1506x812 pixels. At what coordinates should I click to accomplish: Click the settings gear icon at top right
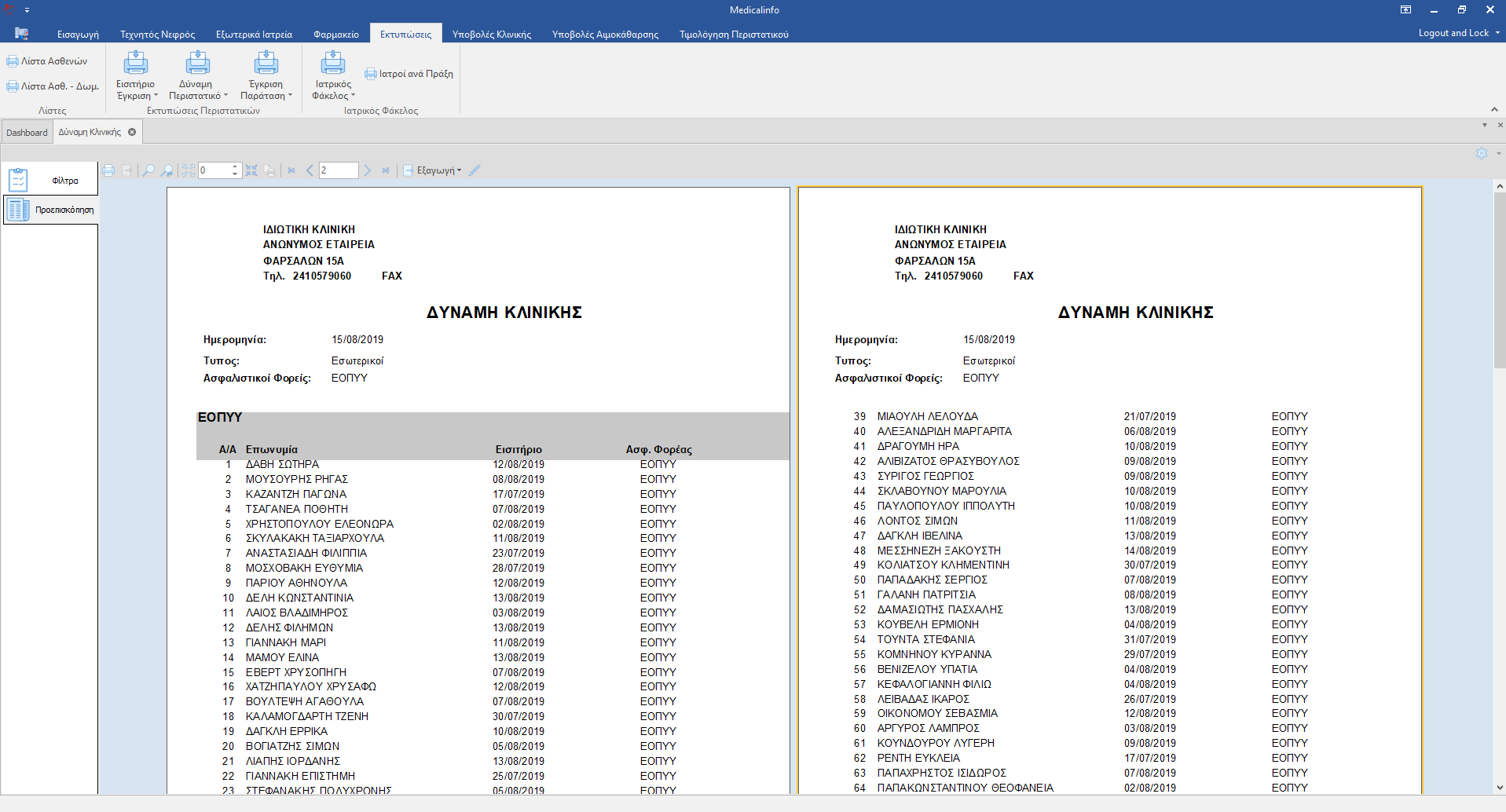(x=1481, y=154)
